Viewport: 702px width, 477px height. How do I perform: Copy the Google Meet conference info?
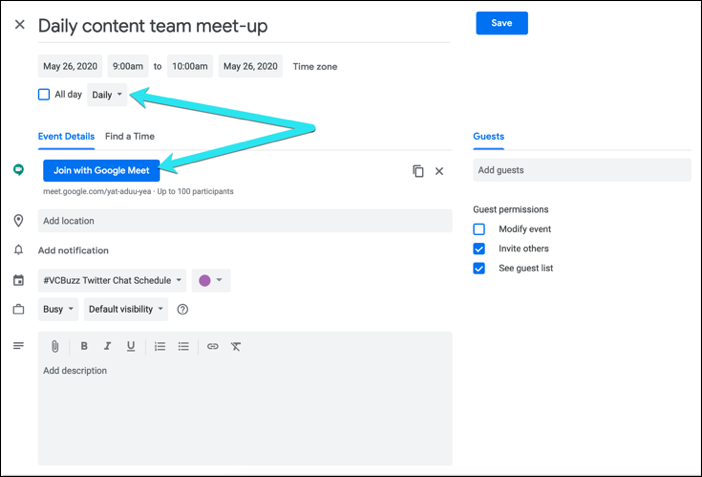pyautogui.click(x=418, y=171)
